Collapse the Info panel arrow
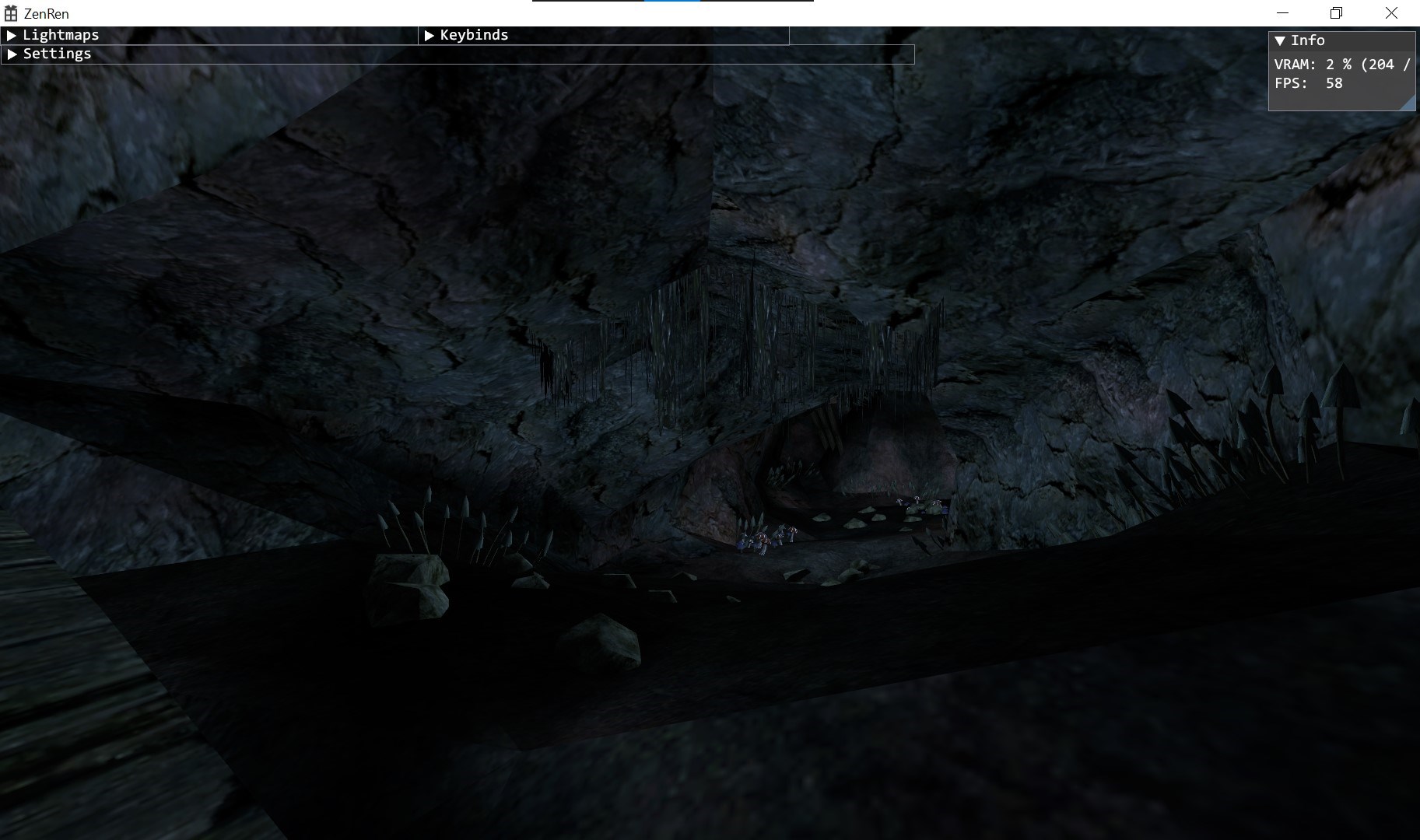1420x840 pixels. point(1280,41)
